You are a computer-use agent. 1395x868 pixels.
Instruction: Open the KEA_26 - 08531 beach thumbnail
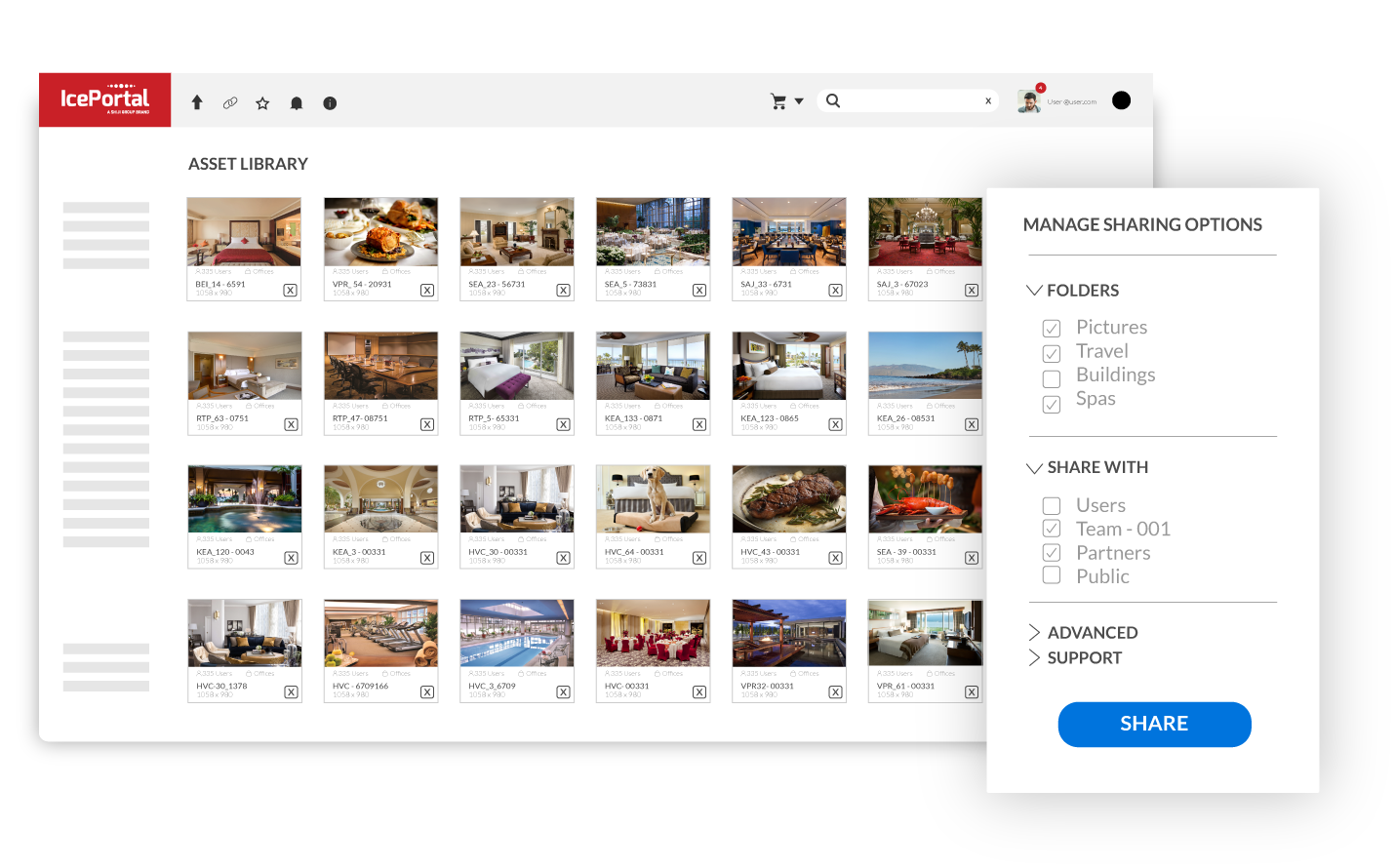pyautogui.click(x=925, y=366)
